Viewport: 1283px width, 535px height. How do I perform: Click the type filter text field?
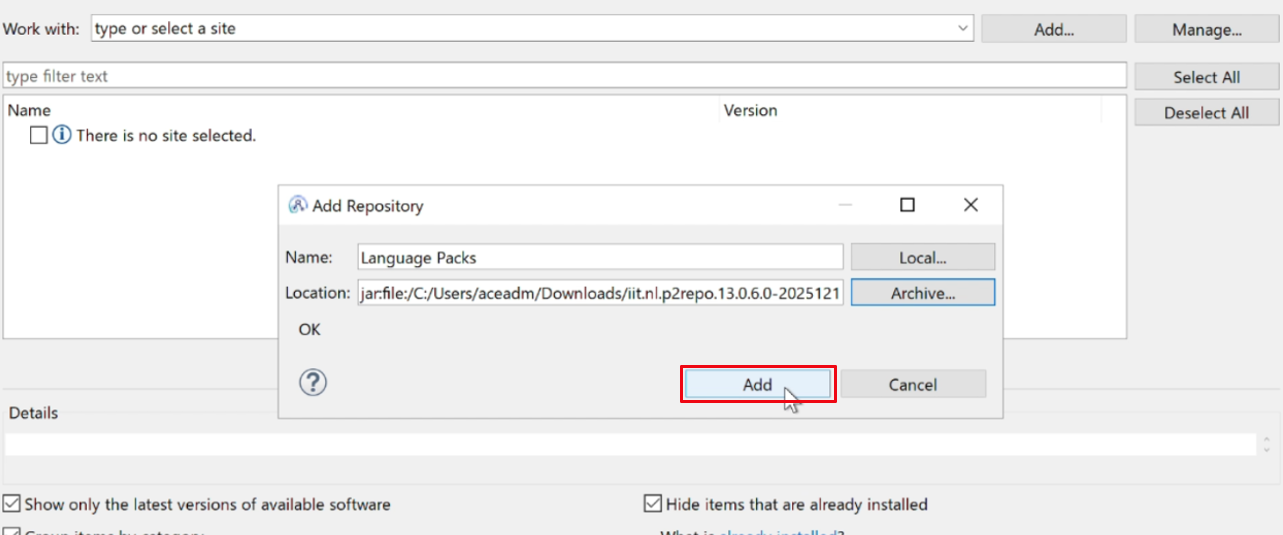pos(565,76)
